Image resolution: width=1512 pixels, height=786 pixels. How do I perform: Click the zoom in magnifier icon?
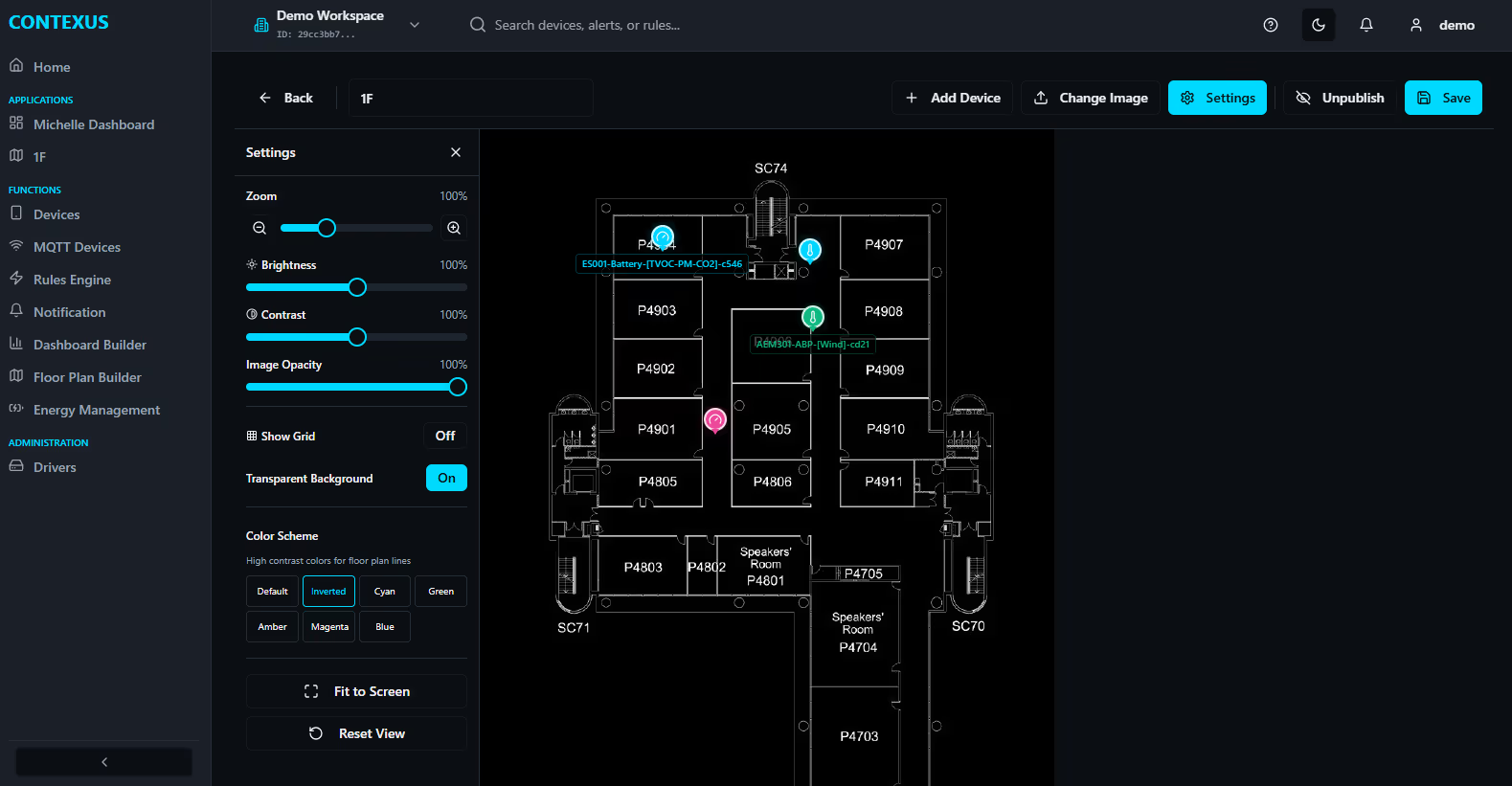click(x=454, y=228)
